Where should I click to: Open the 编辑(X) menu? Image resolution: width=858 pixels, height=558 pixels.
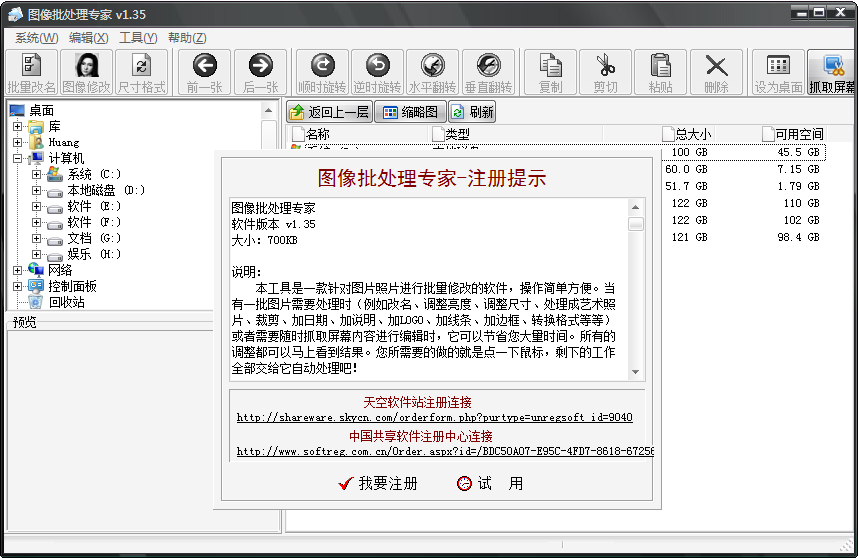(x=89, y=38)
